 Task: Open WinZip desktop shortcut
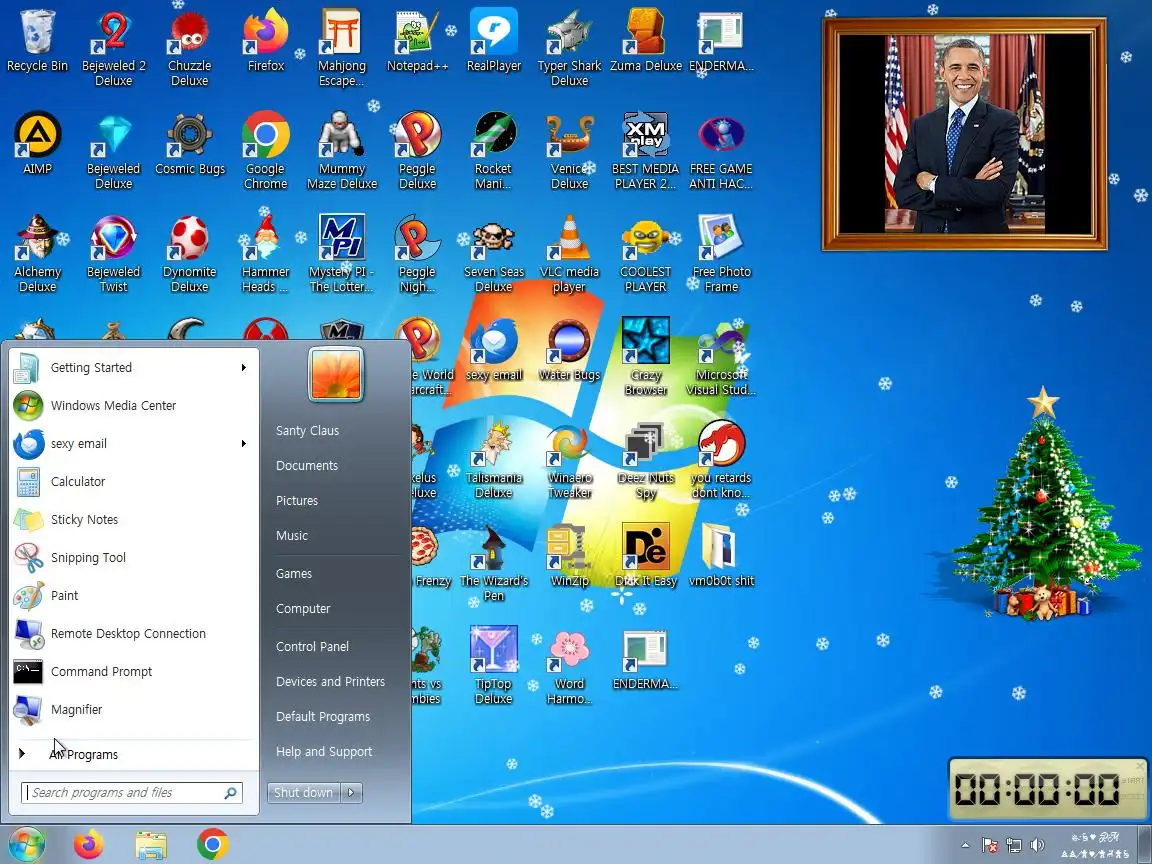[569, 555]
